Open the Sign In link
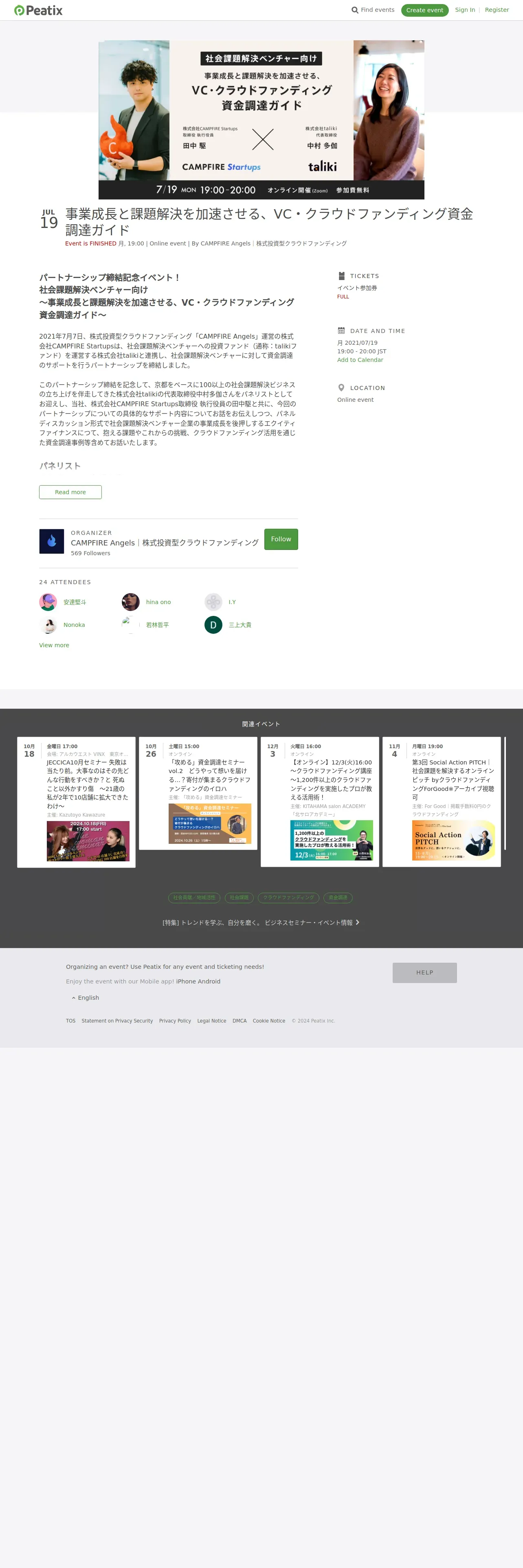 coord(465,10)
